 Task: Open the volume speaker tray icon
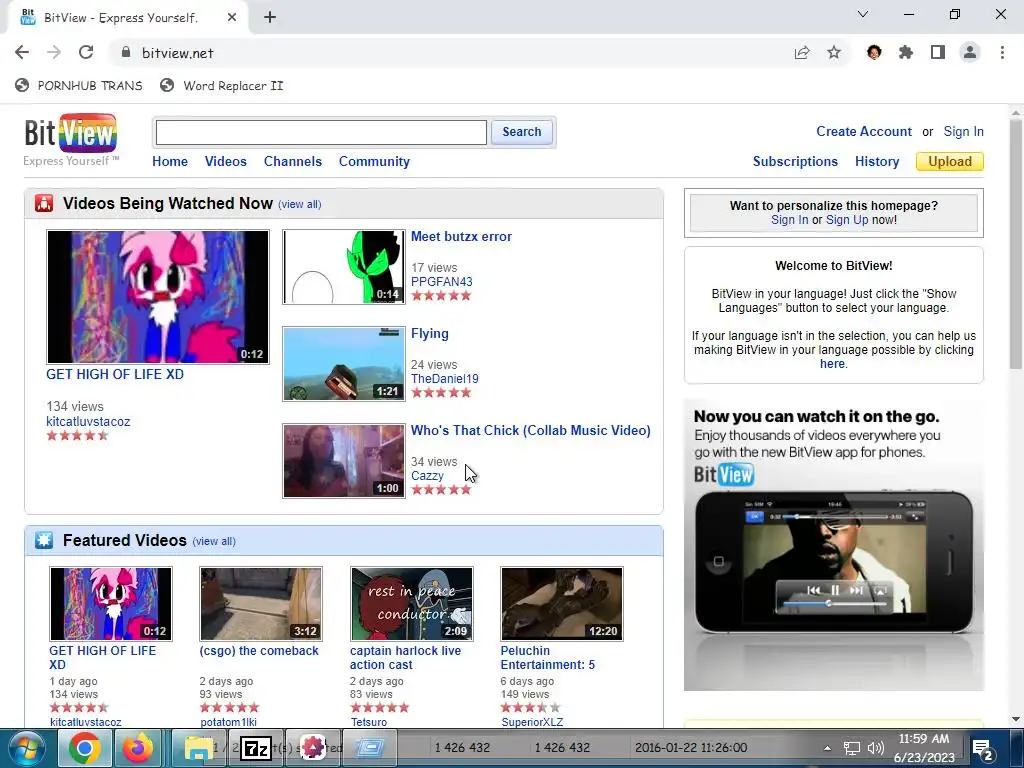click(876, 748)
